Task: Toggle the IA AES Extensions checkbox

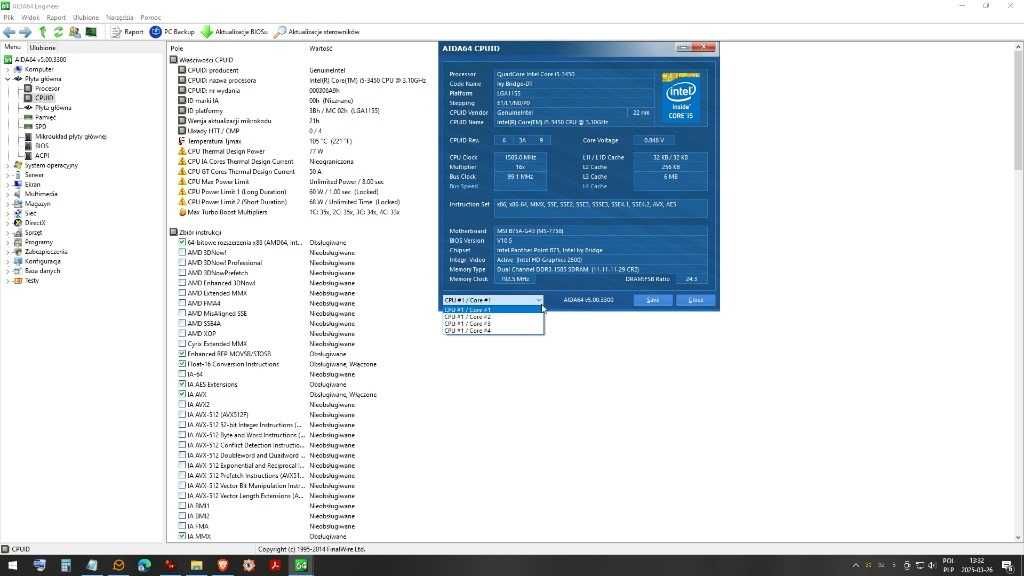Action: (x=182, y=384)
